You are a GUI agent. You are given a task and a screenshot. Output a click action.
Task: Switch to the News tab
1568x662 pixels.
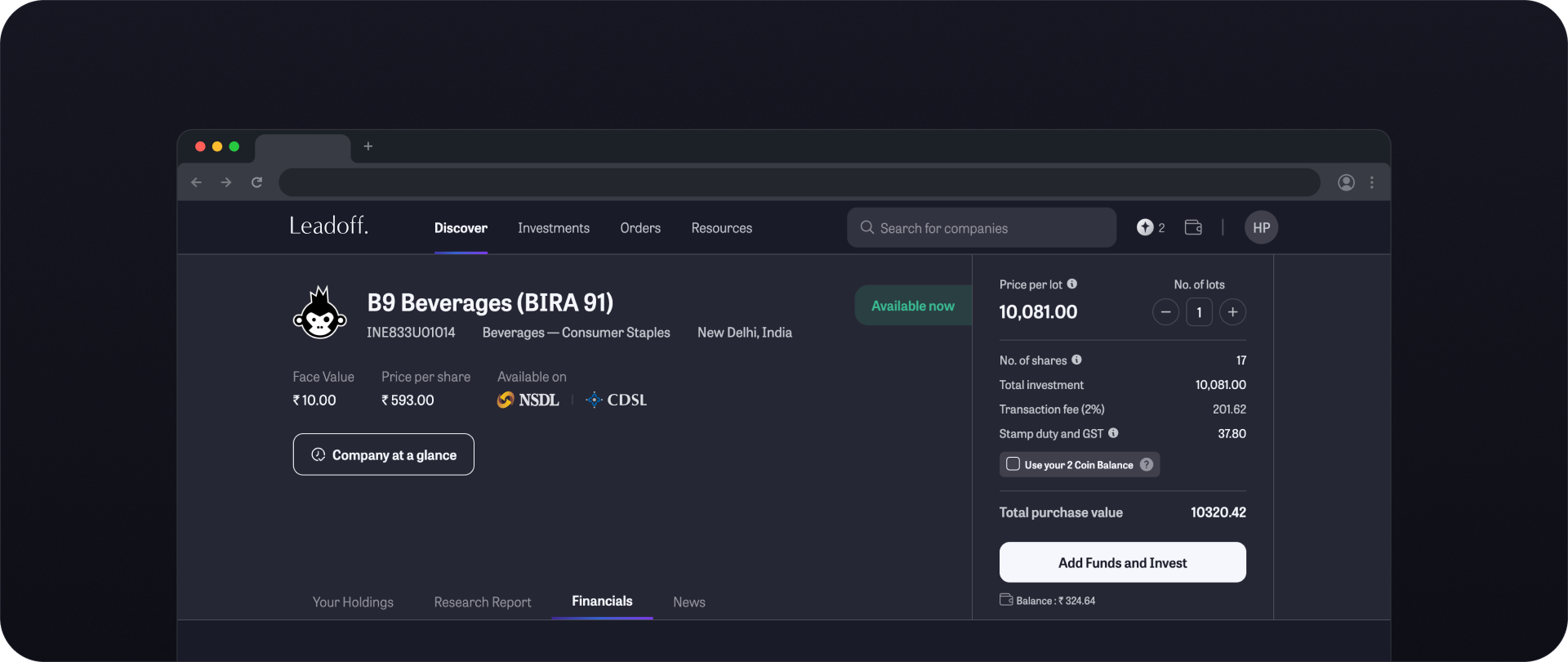[x=689, y=602]
